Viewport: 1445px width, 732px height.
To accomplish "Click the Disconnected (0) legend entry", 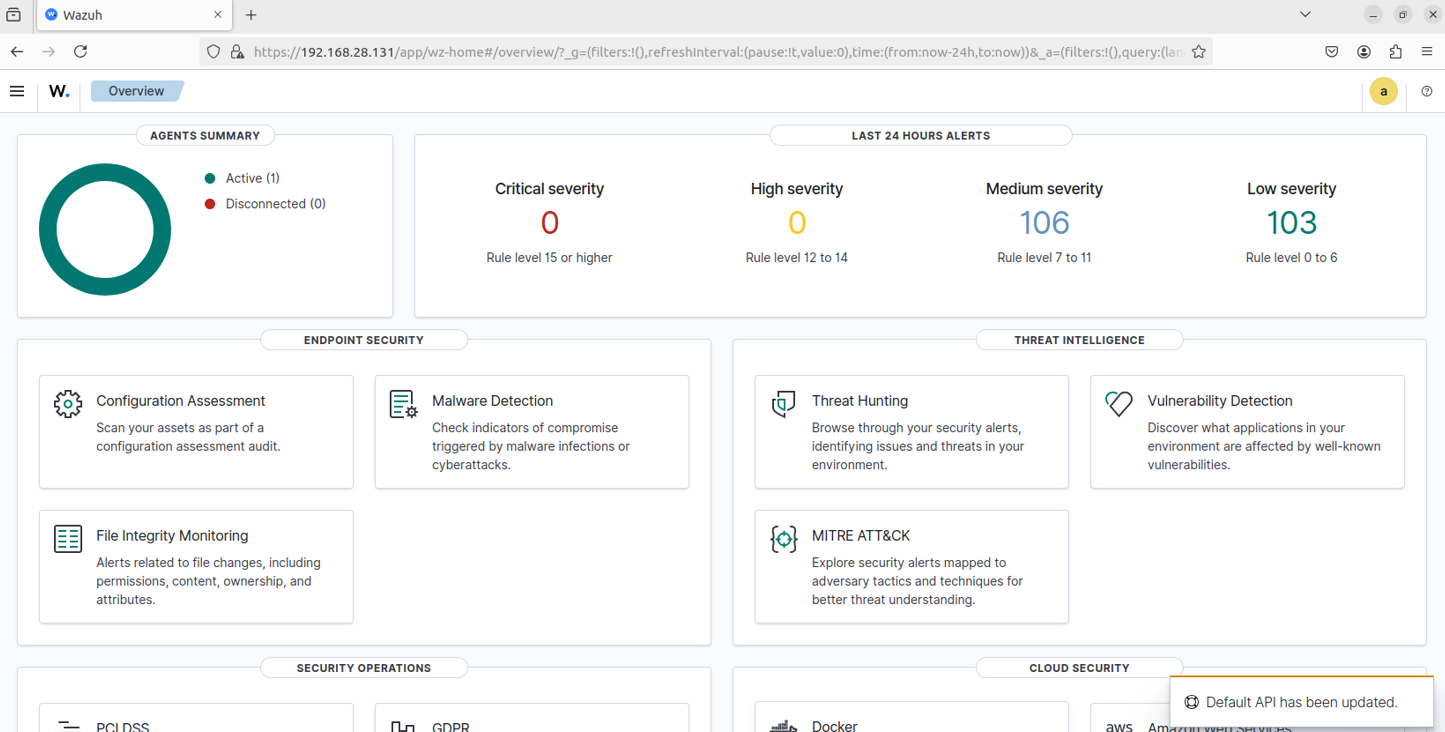I will [x=265, y=204].
